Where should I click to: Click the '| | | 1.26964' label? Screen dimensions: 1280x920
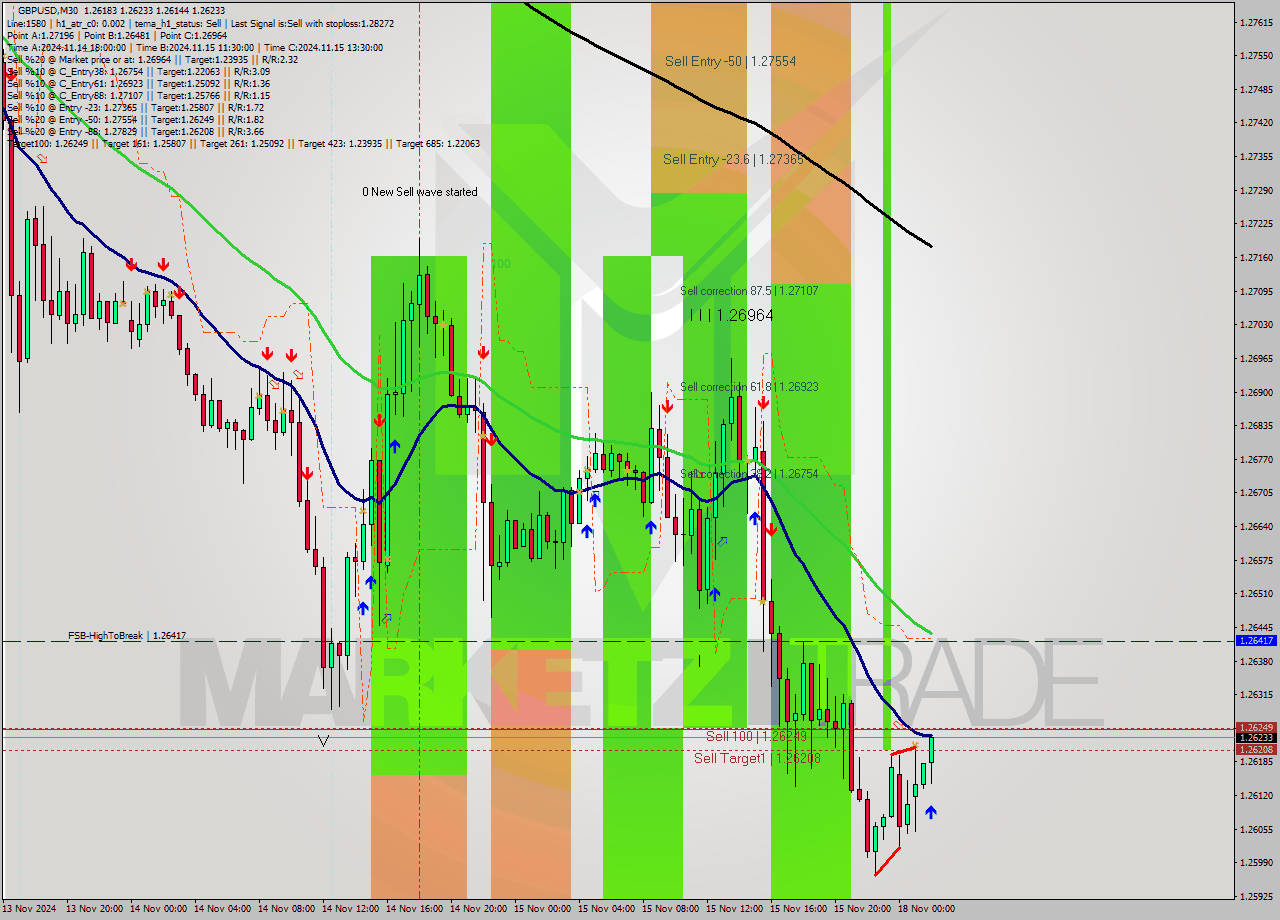[731, 315]
